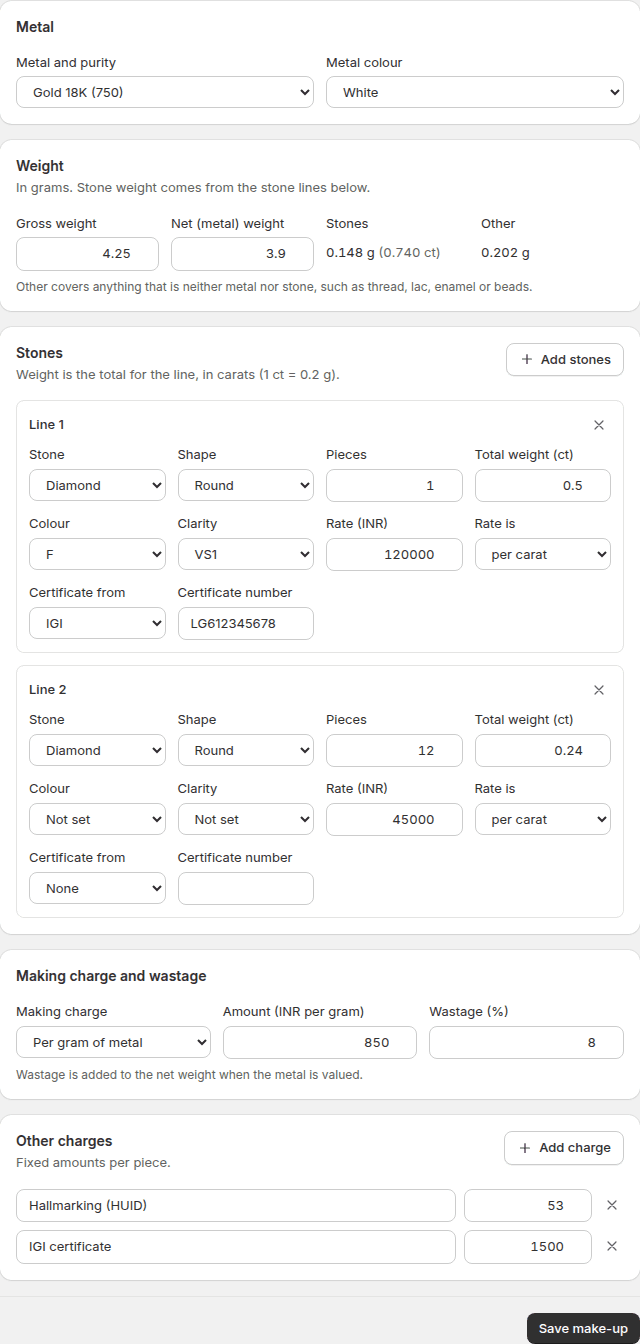Click the Add stones button
Image resolution: width=640 pixels, height=1344 pixels.
coord(565,360)
